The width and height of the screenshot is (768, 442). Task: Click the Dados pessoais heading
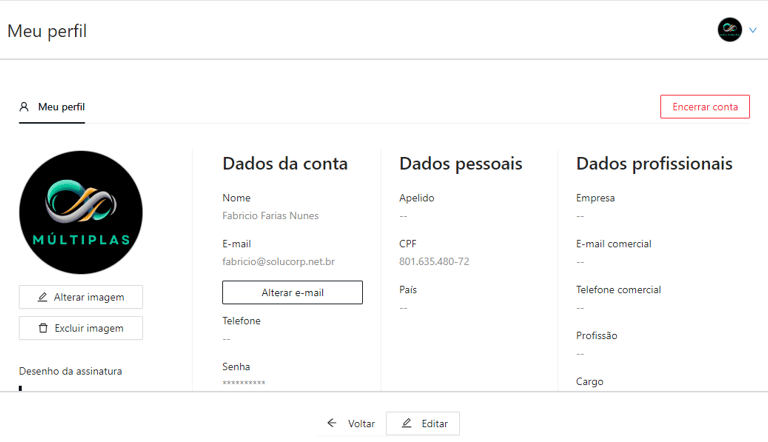tap(460, 164)
